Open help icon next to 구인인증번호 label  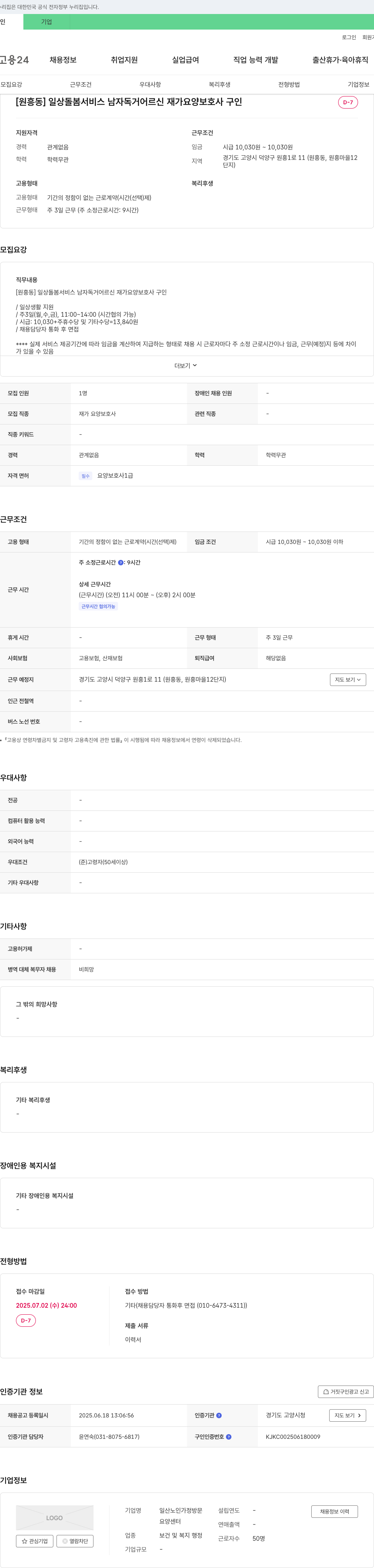pyautogui.click(x=229, y=1436)
